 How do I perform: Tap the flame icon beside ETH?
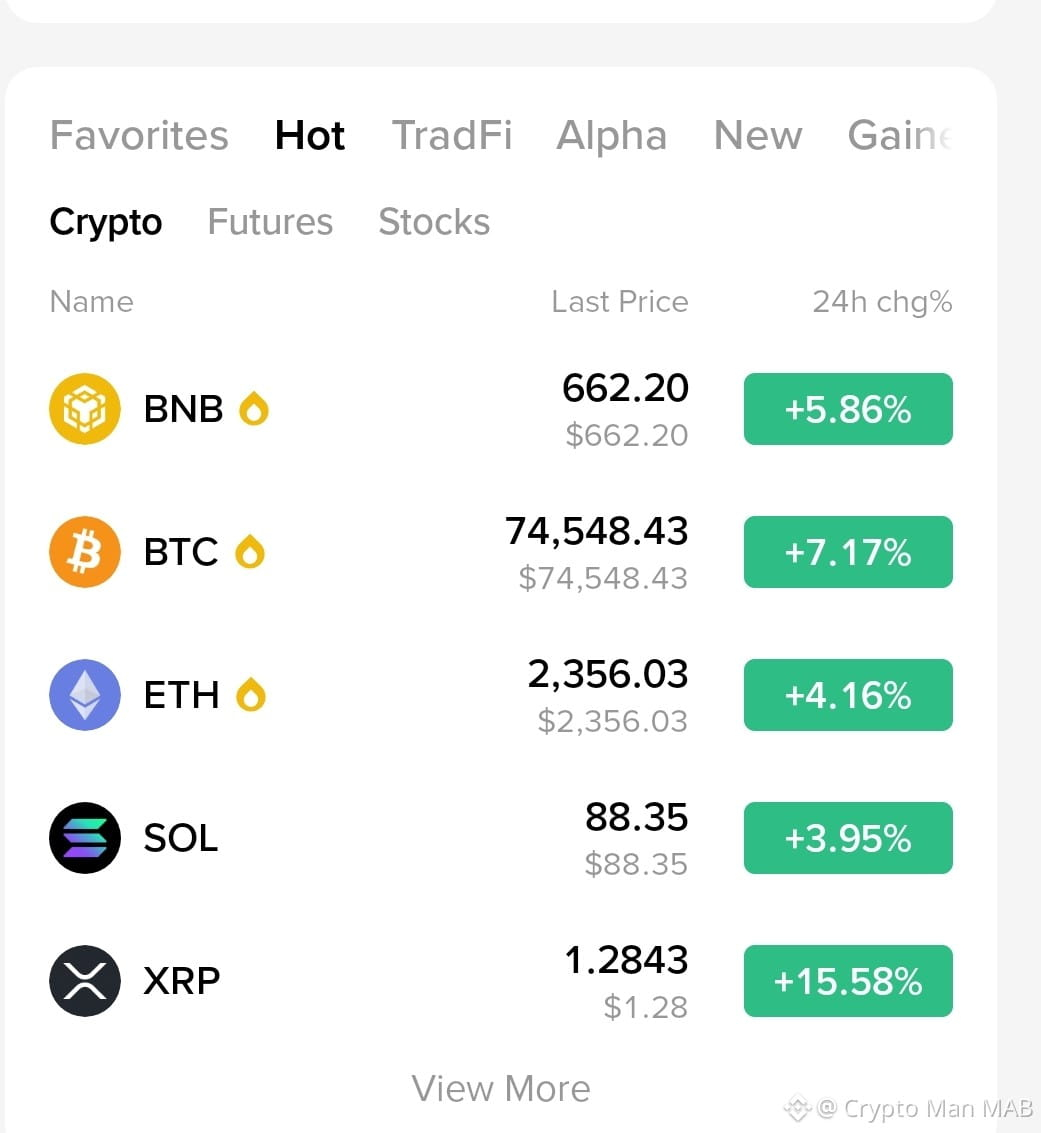(251, 694)
